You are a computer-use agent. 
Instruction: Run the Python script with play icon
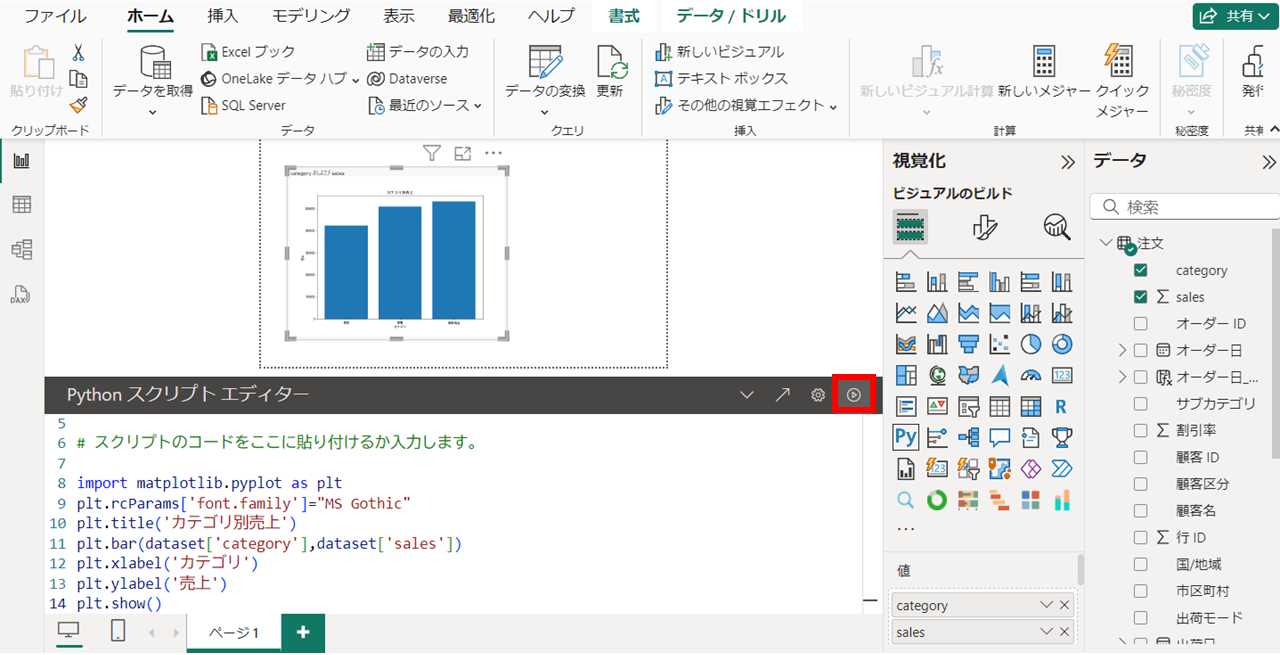(854, 395)
